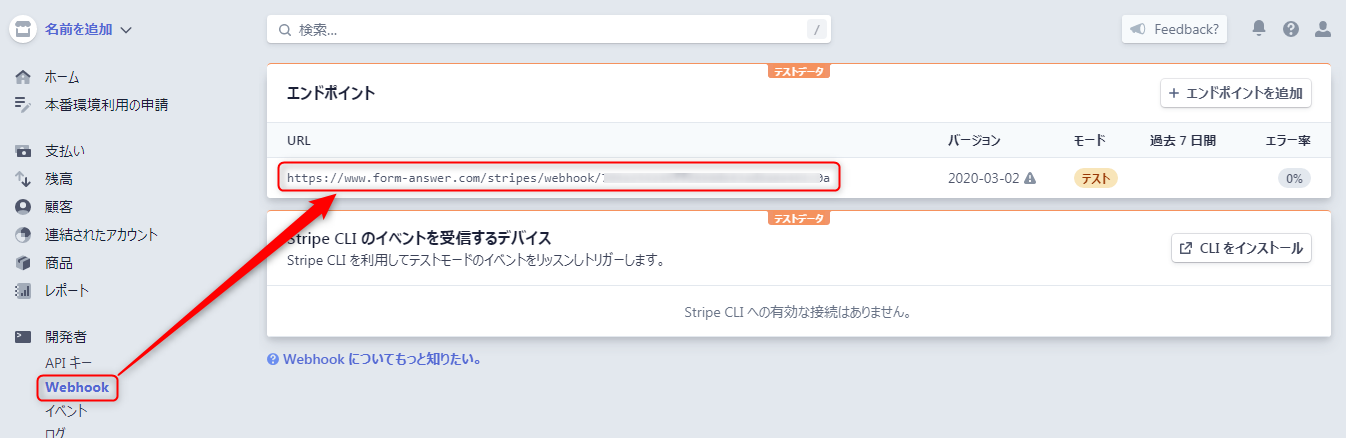Image resolution: width=1346 pixels, height=438 pixels.
Task: Click the search magnifier icon
Action: [x=285, y=30]
